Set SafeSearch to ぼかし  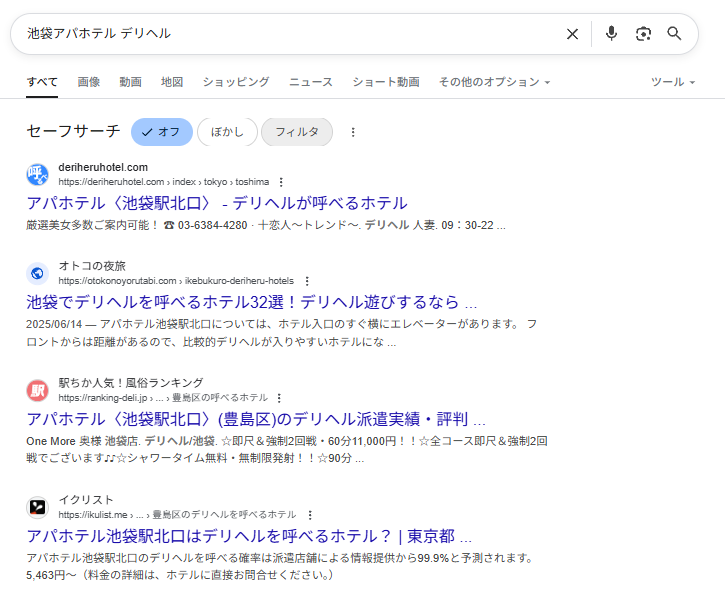tap(227, 132)
